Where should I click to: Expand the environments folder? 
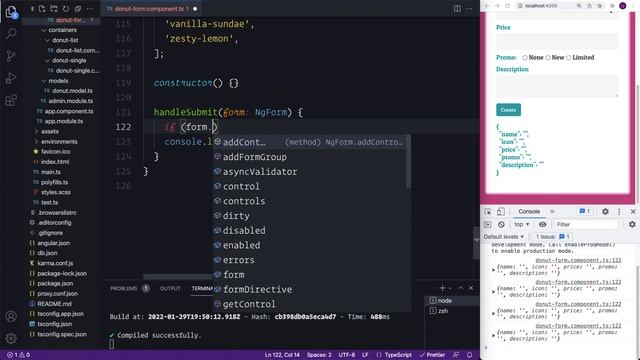36,142
